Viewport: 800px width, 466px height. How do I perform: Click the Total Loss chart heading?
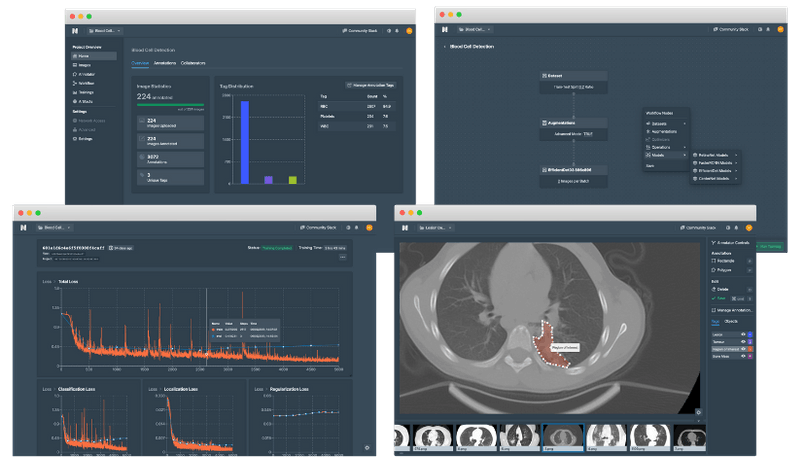coord(68,282)
